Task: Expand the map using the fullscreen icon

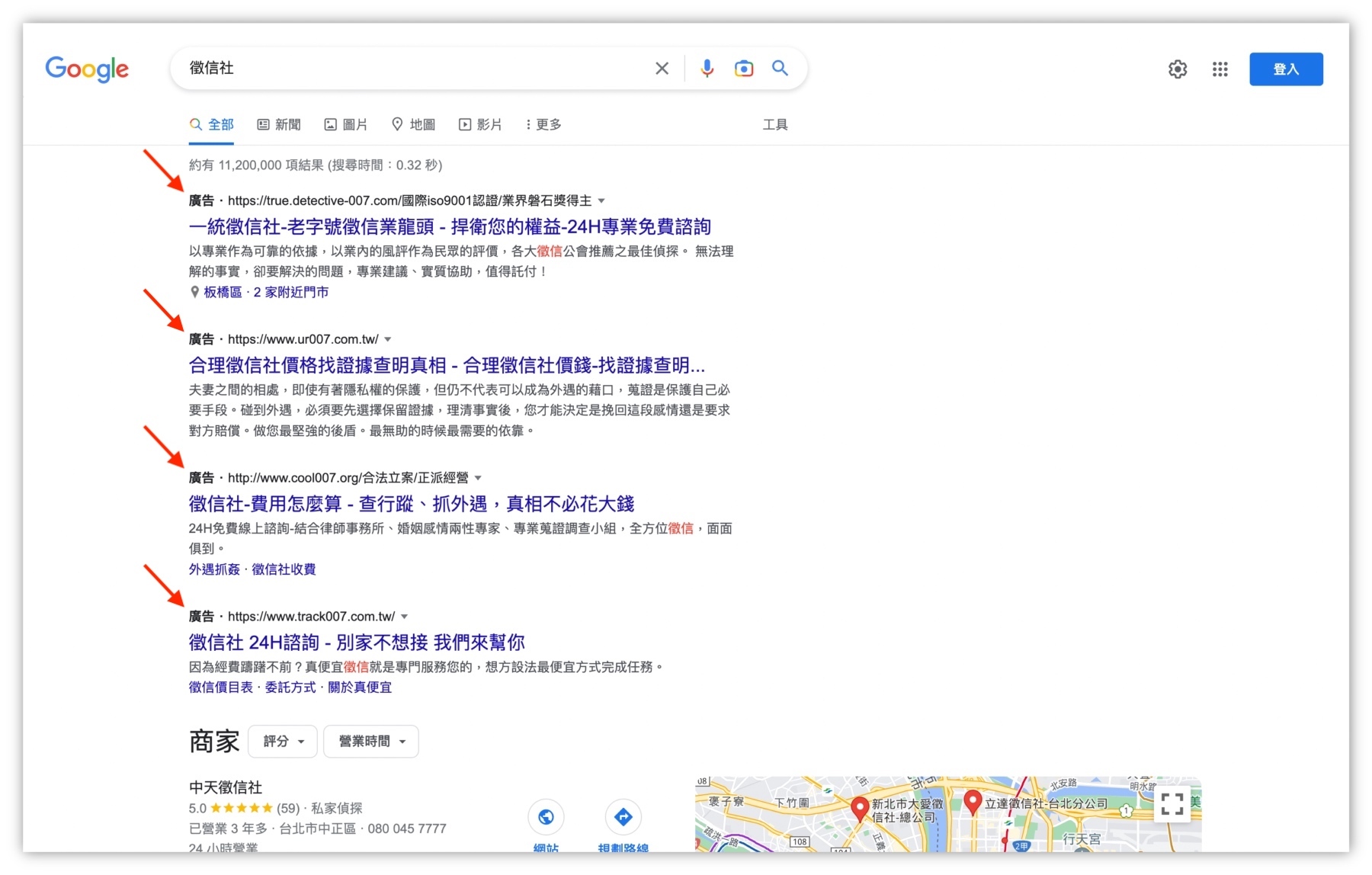Action: coord(1172,805)
